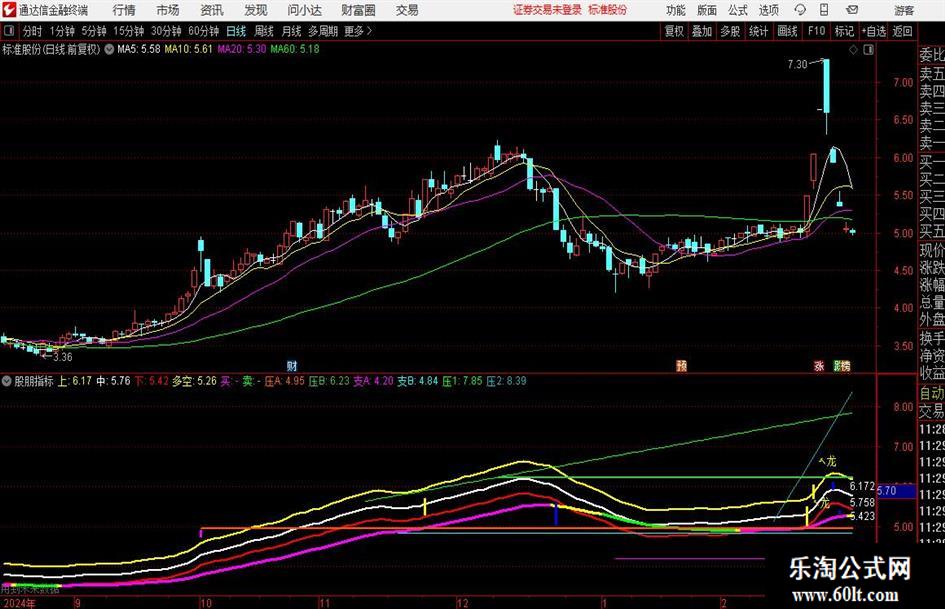Select the 日线 daily period
945x609 pixels.
coord(236,31)
